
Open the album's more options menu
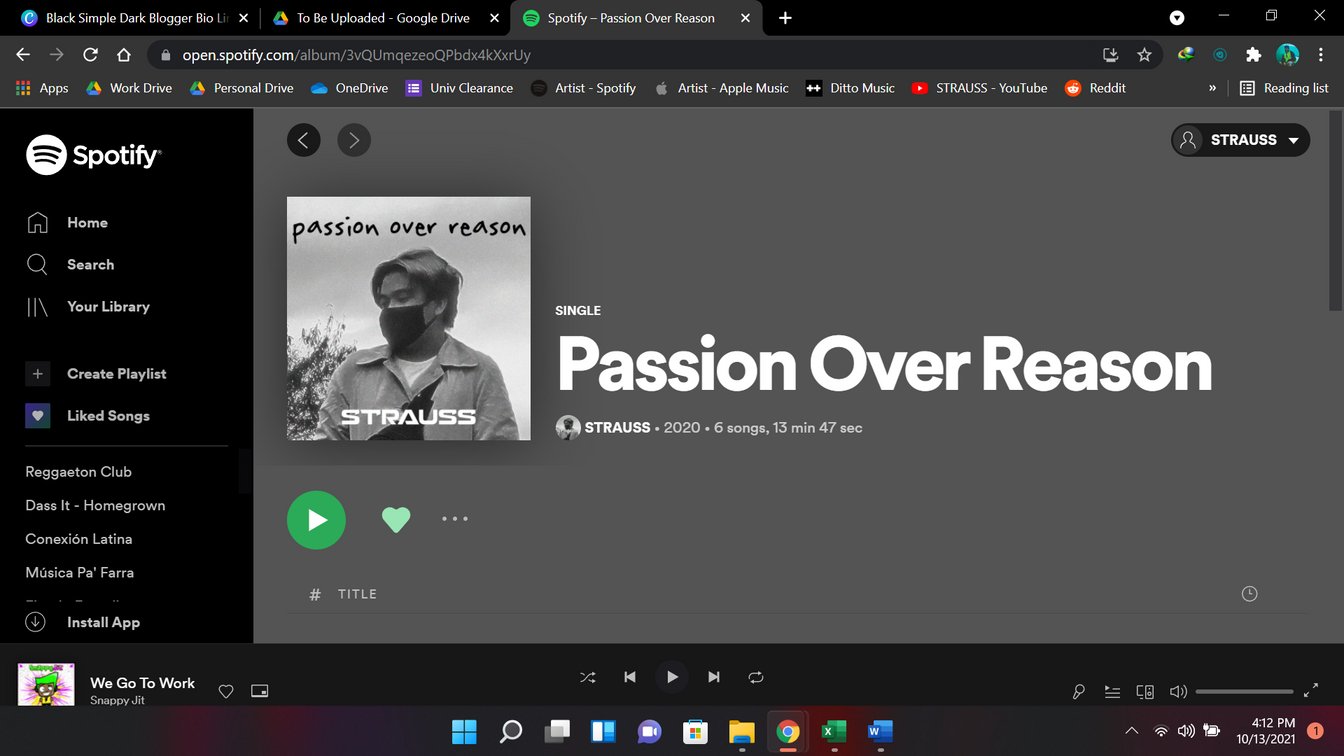[x=455, y=519]
